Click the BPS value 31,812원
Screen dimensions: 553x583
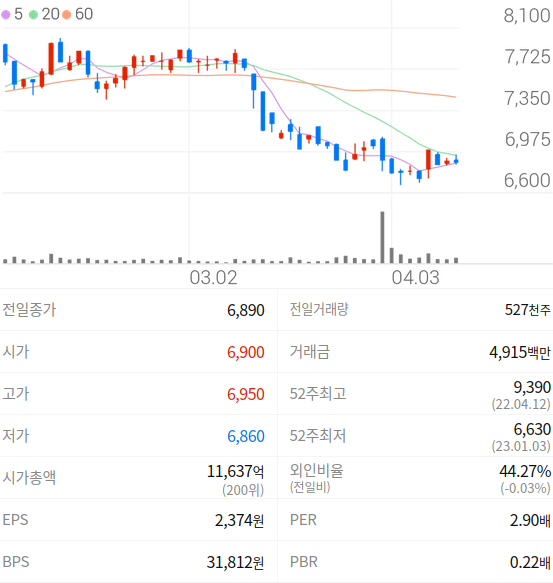tap(235, 562)
